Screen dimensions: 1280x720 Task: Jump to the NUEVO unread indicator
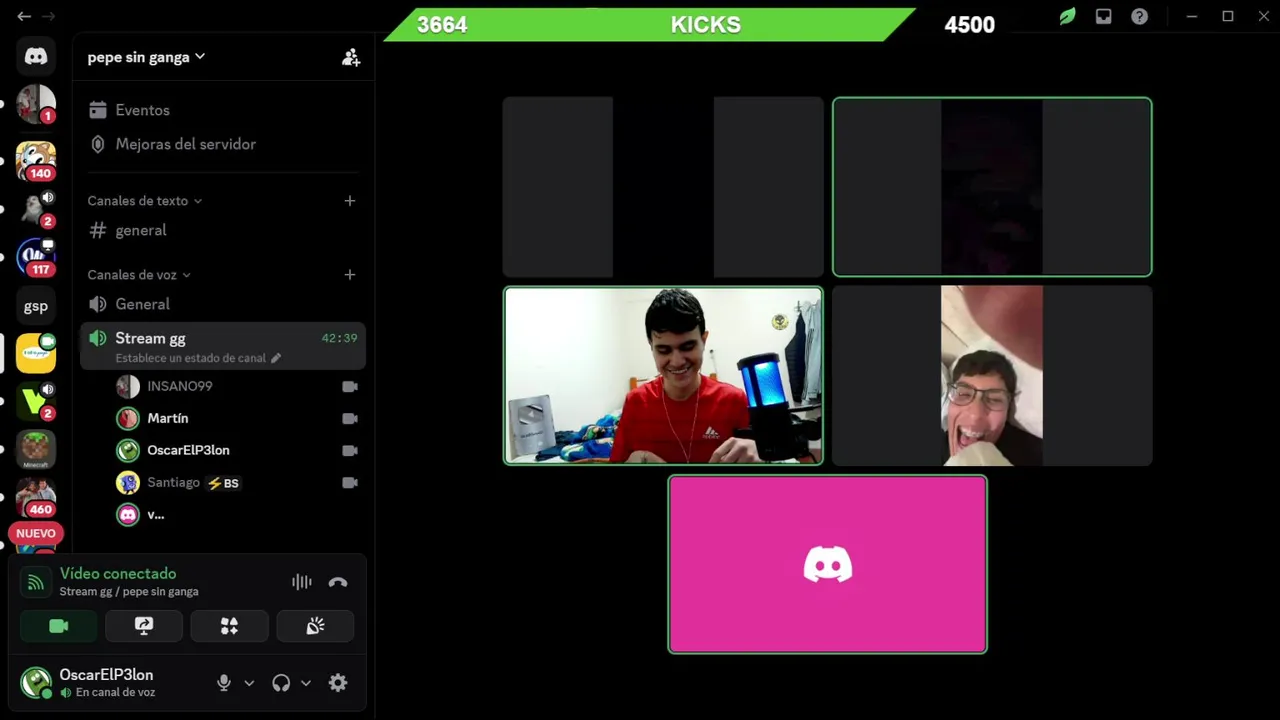[x=36, y=533]
